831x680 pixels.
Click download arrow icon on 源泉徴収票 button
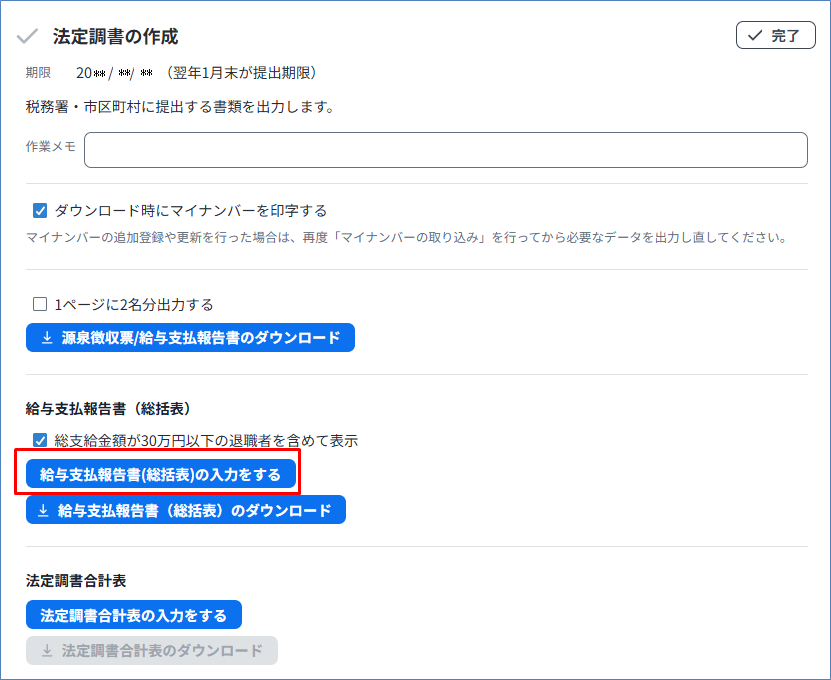(x=47, y=338)
